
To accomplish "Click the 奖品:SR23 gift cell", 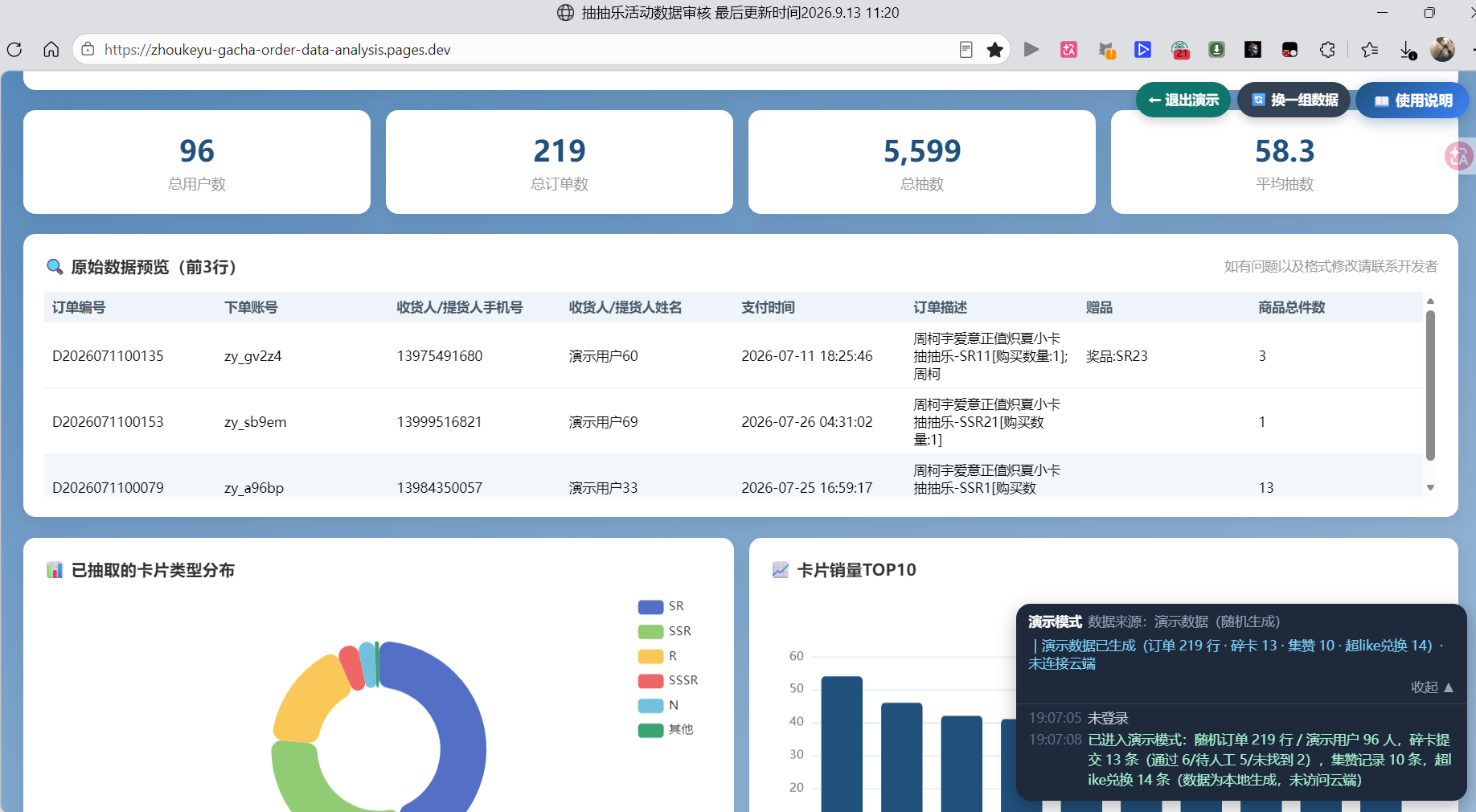I will click(1117, 356).
